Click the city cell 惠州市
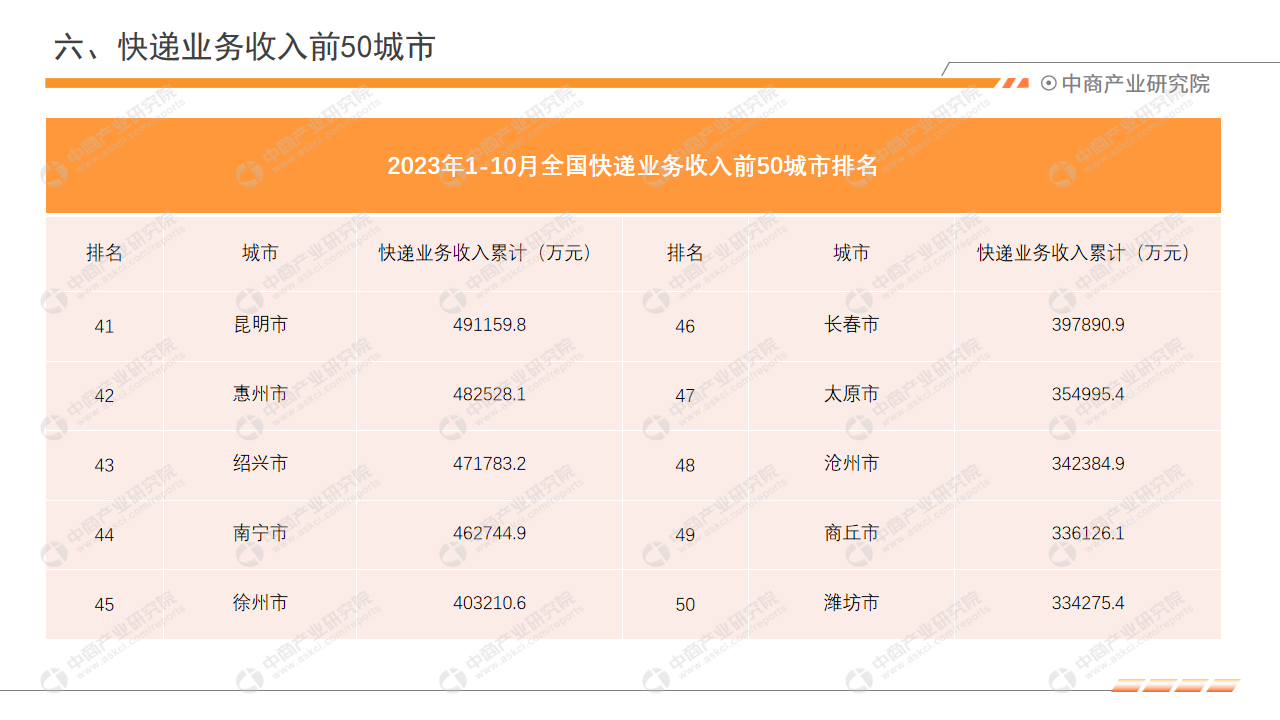 point(260,394)
